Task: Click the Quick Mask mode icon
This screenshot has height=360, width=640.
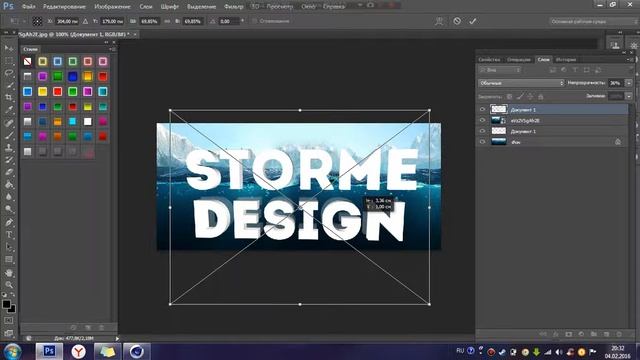Action: point(9,321)
